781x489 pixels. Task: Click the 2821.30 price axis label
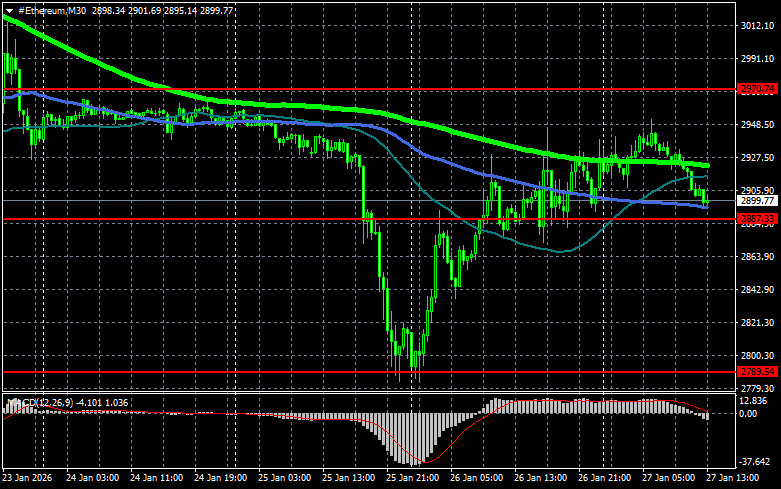point(757,323)
